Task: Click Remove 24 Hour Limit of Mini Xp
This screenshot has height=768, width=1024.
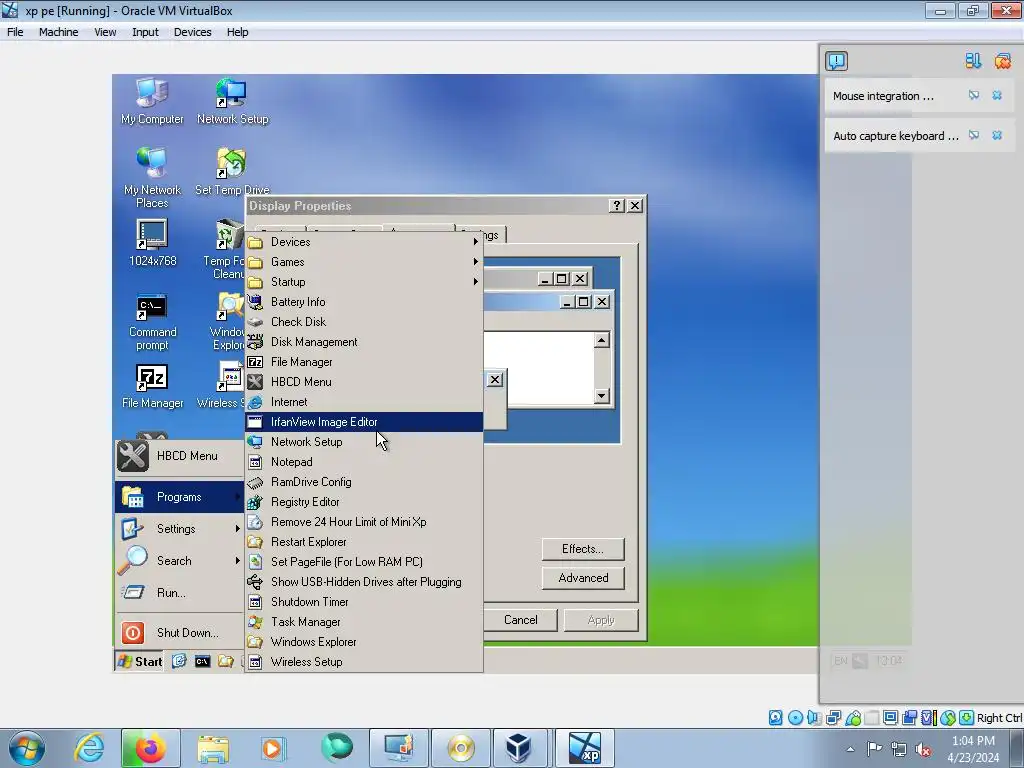Action: pyautogui.click(x=364, y=522)
